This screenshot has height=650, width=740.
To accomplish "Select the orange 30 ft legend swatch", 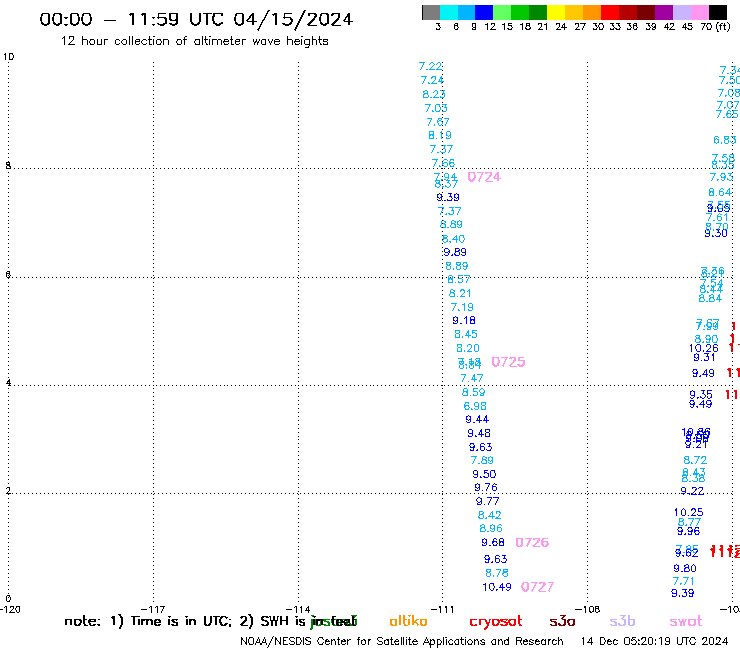I will click(x=592, y=12).
